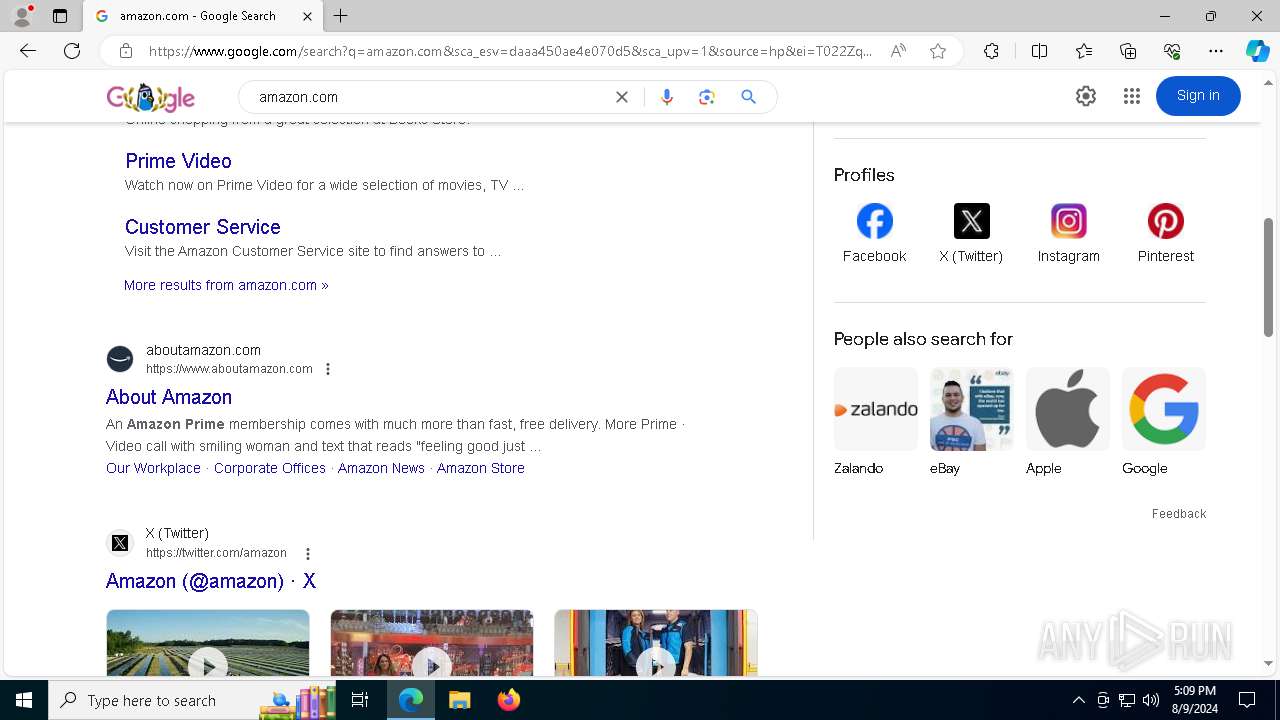Open Edge Settings and more menu
Viewport: 1280px width, 720px height.
tap(1216, 51)
